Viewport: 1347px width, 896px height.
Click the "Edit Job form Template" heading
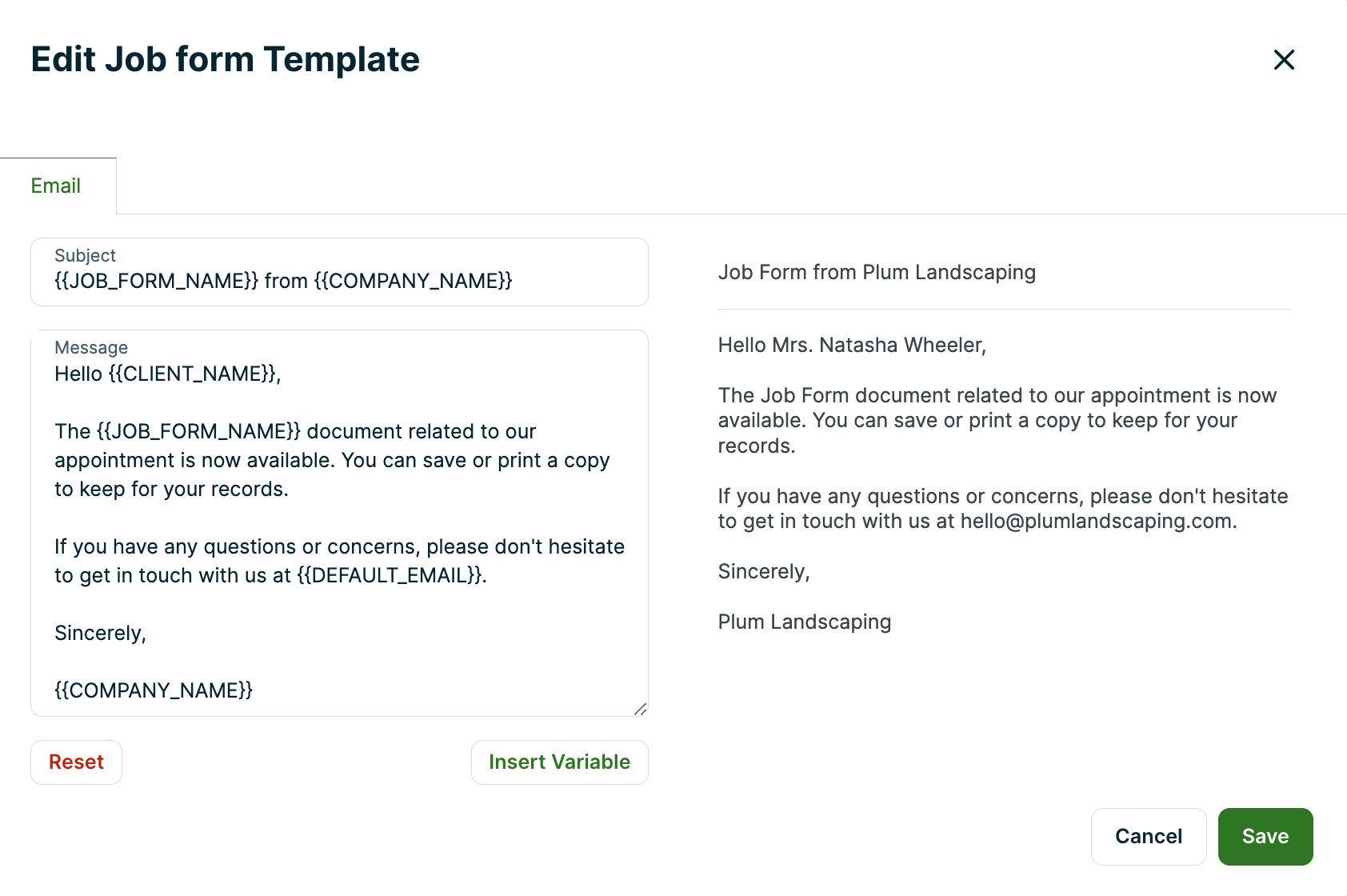[x=225, y=60]
